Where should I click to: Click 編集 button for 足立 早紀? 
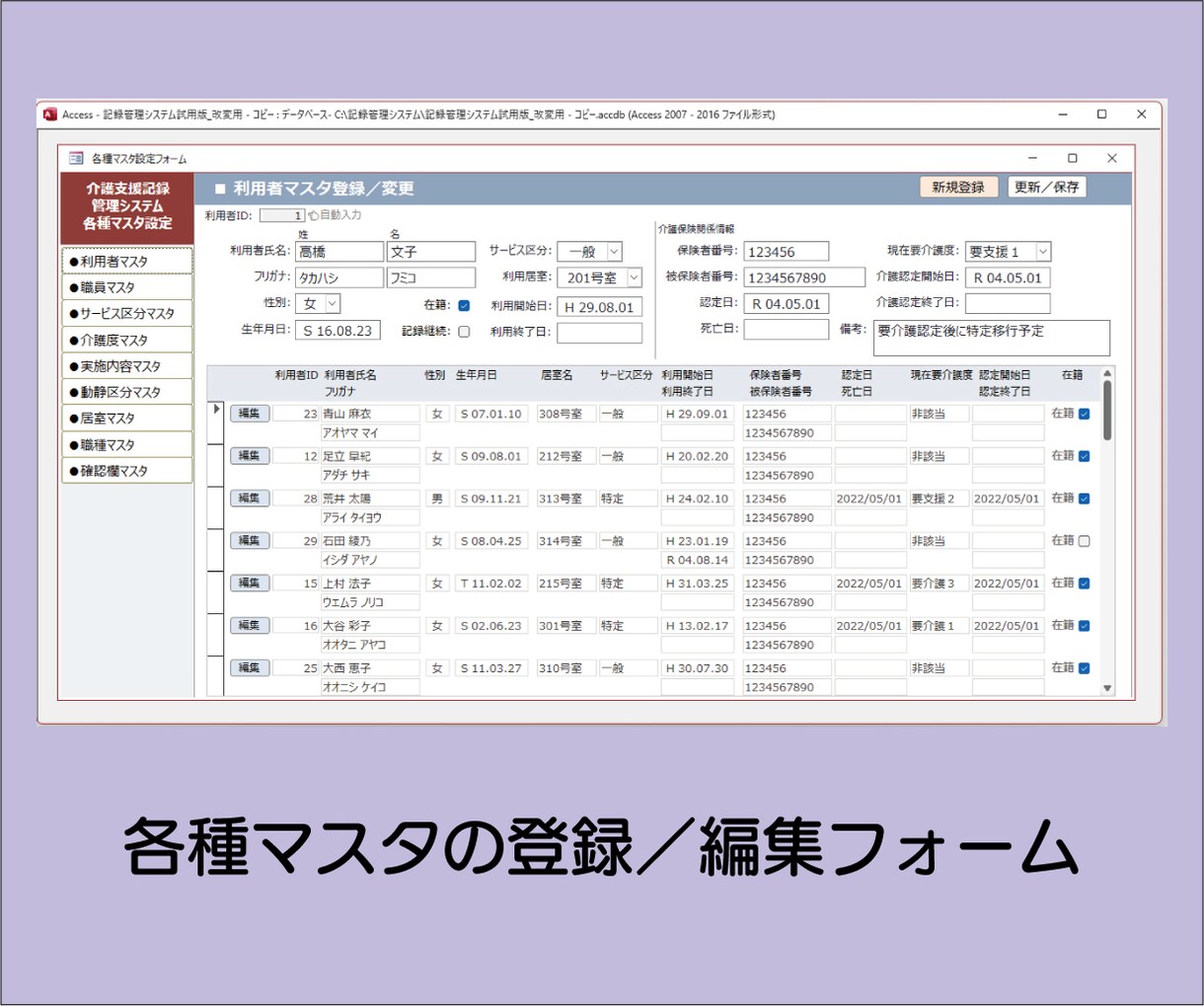coord(250,456)
